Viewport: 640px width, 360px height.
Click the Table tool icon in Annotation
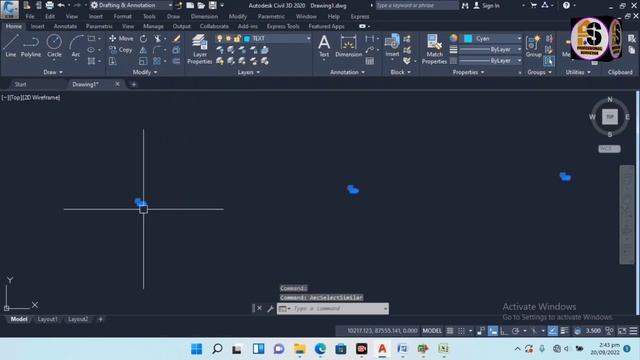(370, 61)
